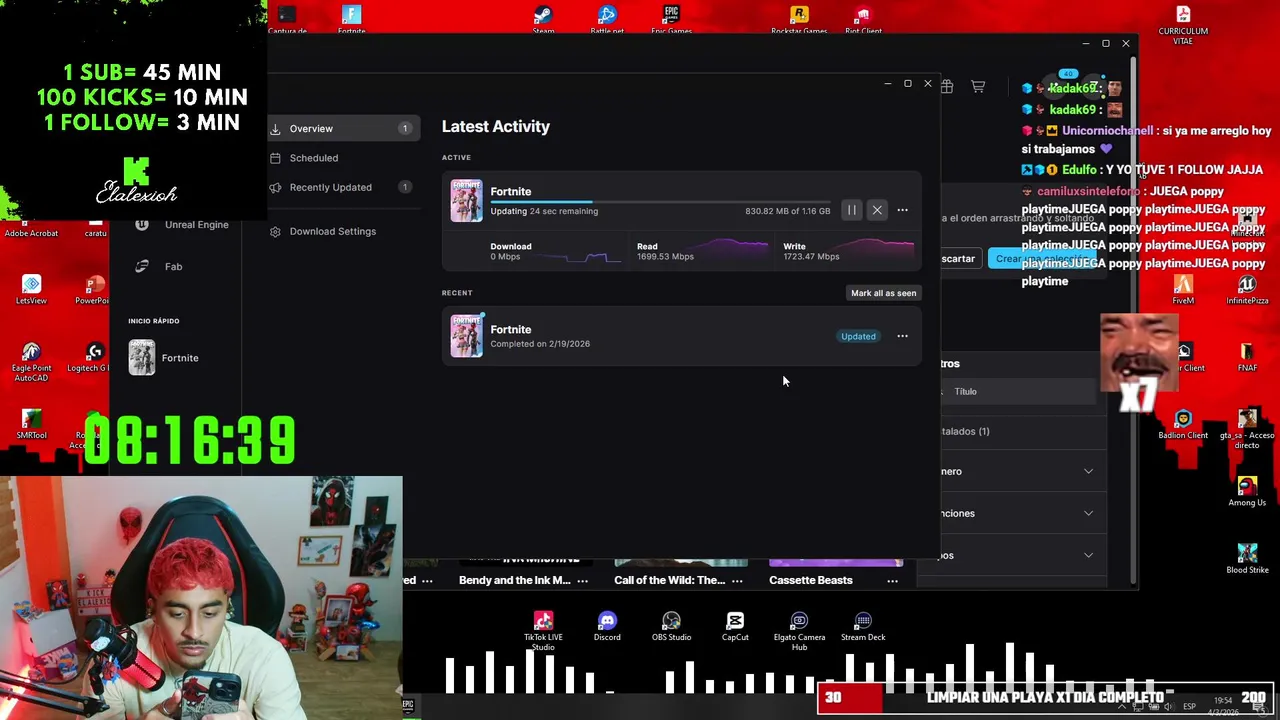
Task: Launch Fortnite from Inicio Rápido
Action: tap(165, 357)
